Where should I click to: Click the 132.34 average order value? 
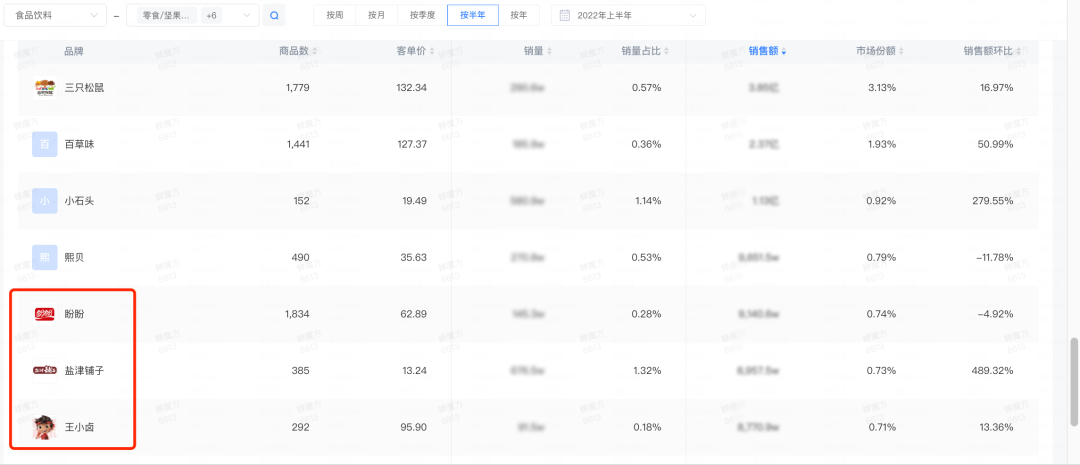(x=412, y=87)
